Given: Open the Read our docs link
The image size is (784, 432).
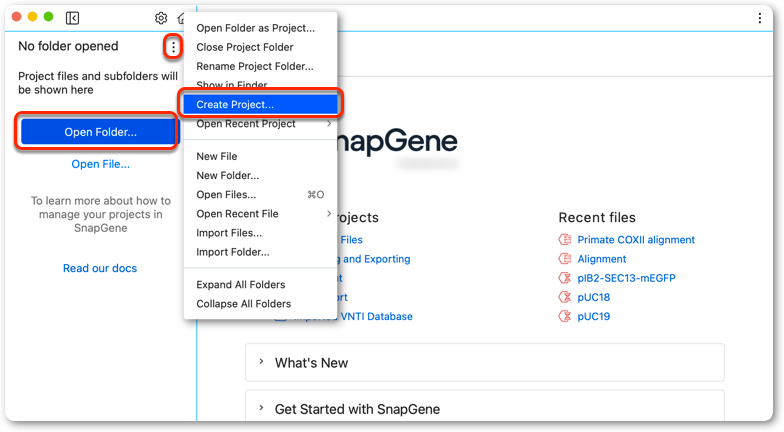Looking at the screenshot, I should tap(100, 268).
